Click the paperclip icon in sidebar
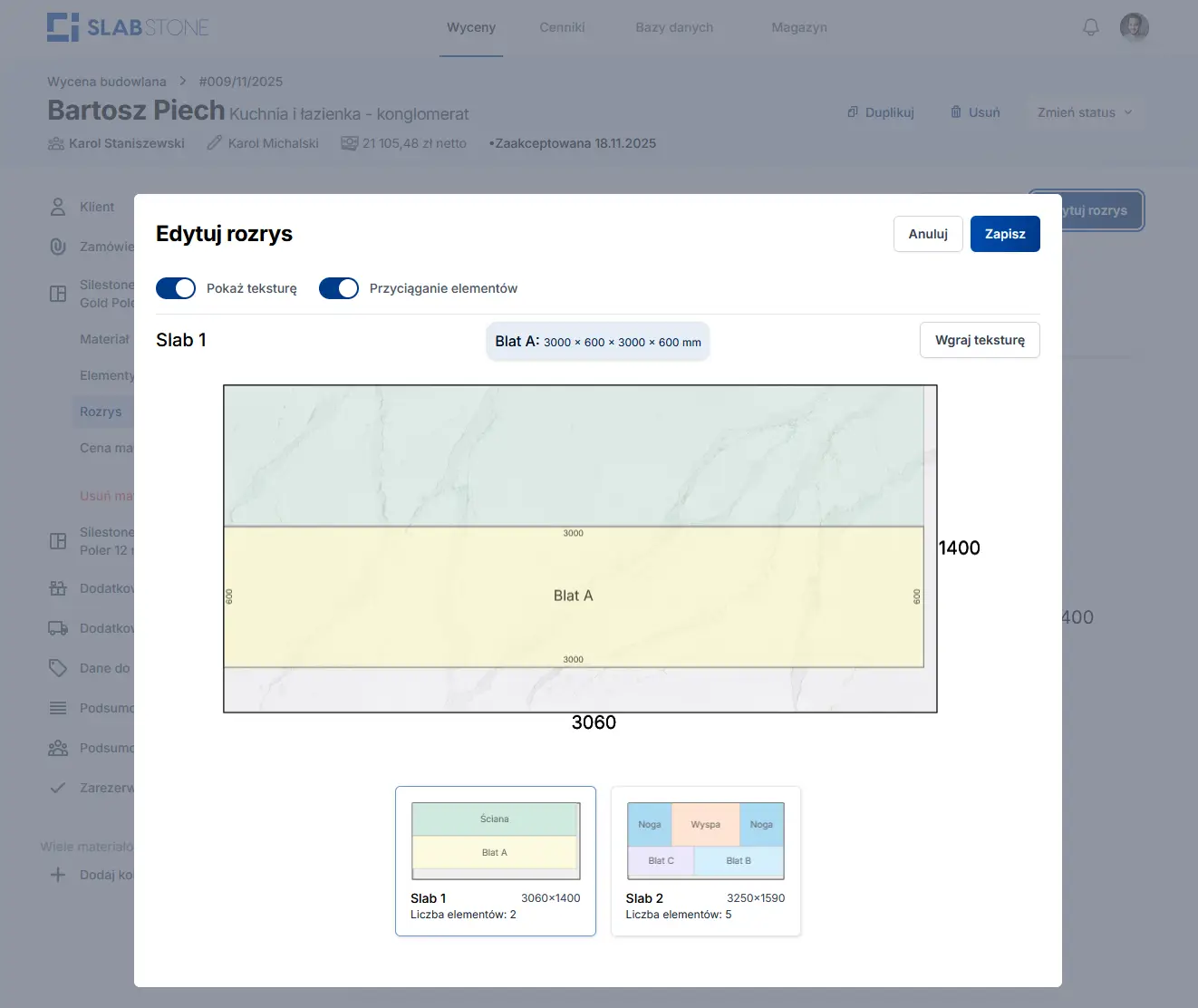 click(x=58, y=247)
